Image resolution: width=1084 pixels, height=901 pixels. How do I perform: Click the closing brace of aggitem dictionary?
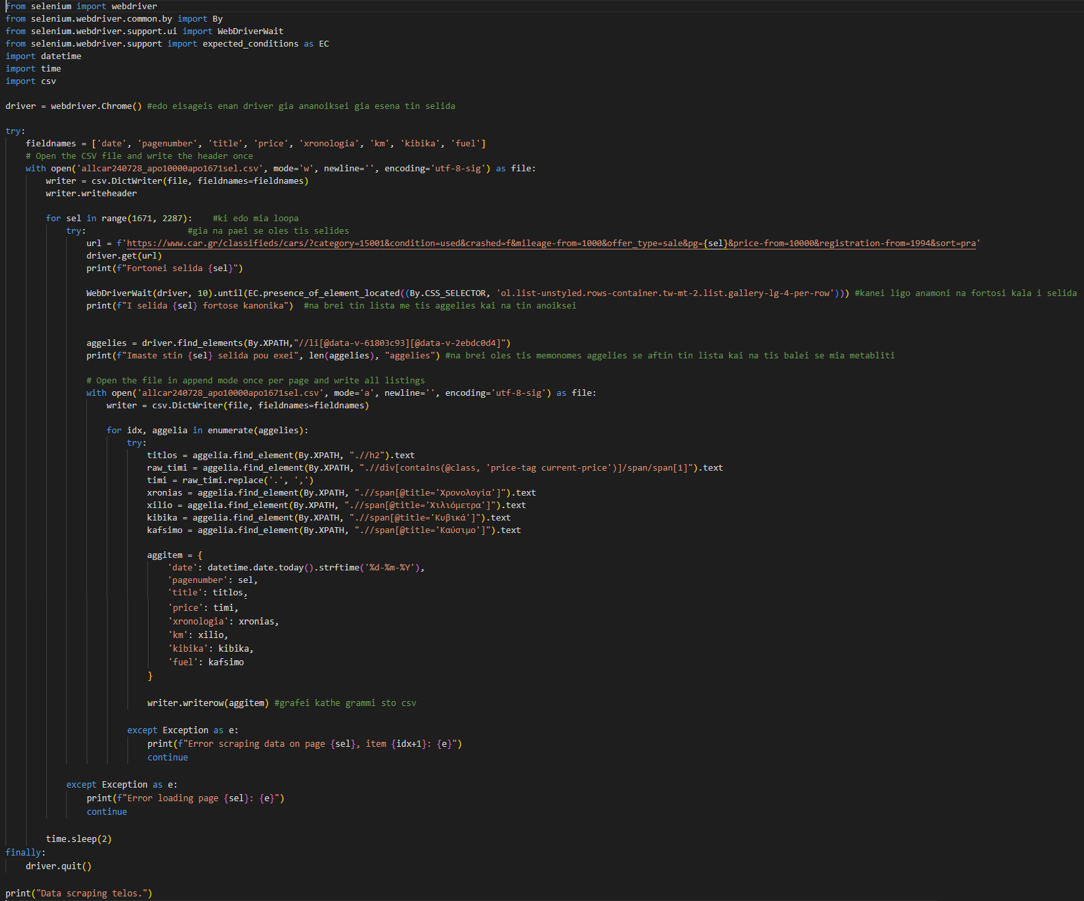149,676
